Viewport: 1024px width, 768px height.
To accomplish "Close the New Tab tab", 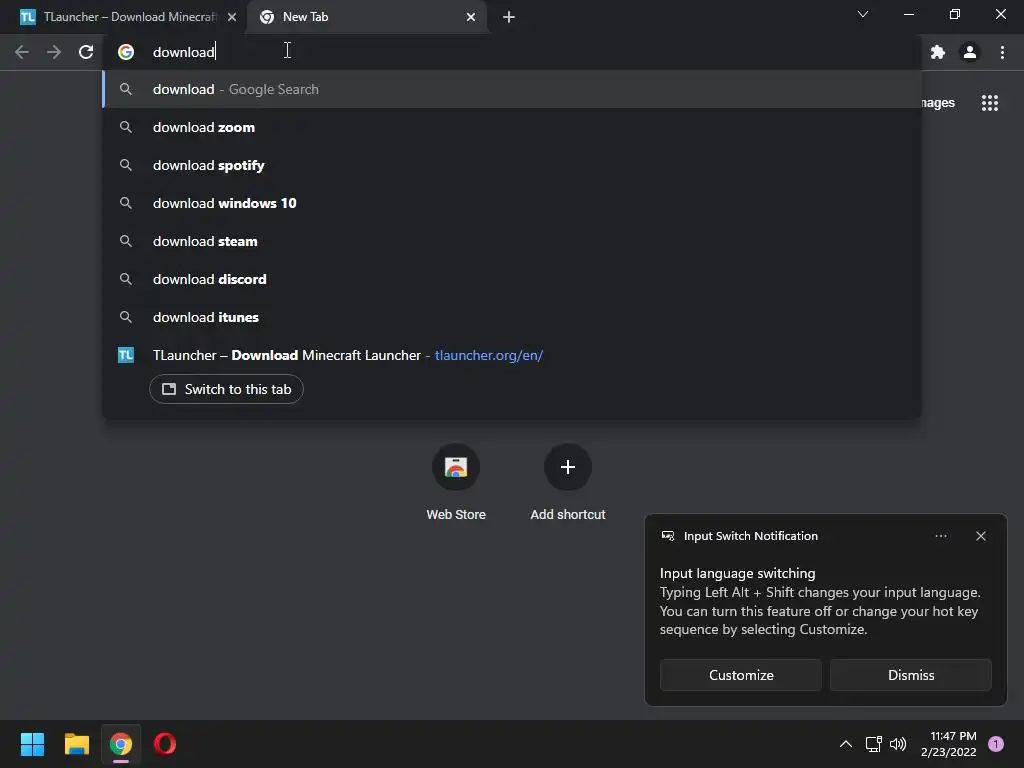I will click(471, 17).
